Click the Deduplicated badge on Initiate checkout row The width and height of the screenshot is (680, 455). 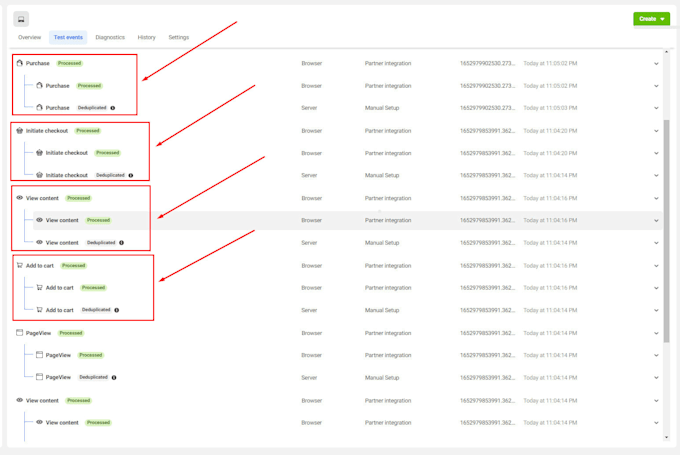(x=110, y=175)
